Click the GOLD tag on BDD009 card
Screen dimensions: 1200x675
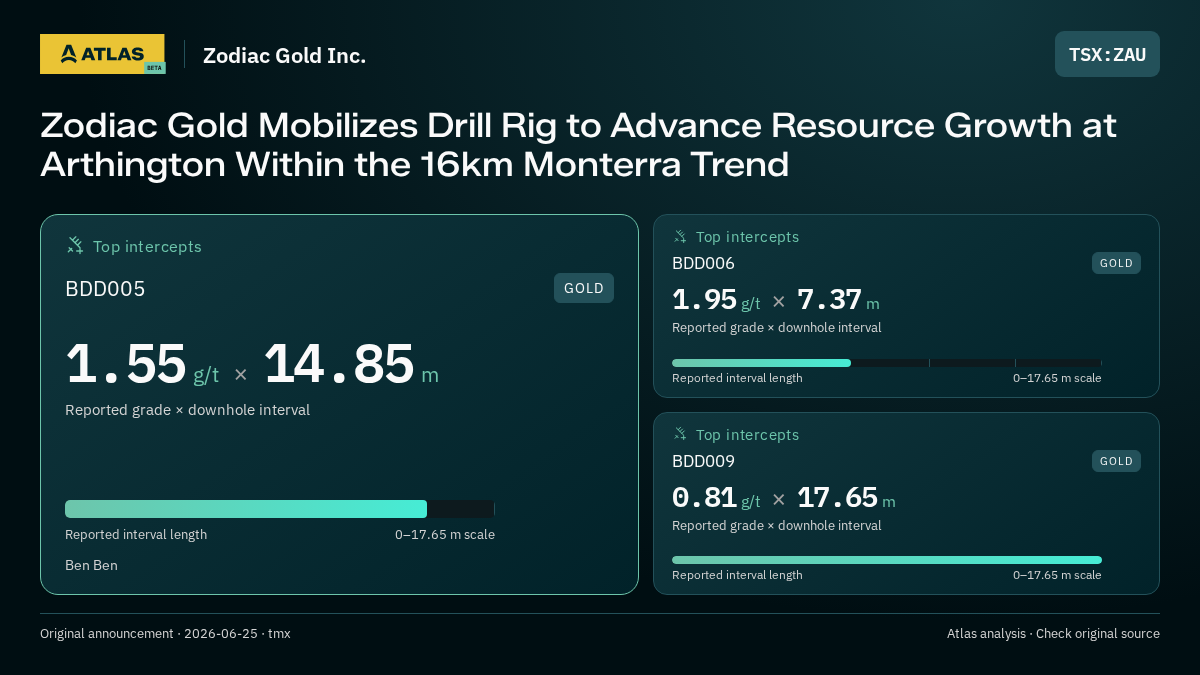1116,461
